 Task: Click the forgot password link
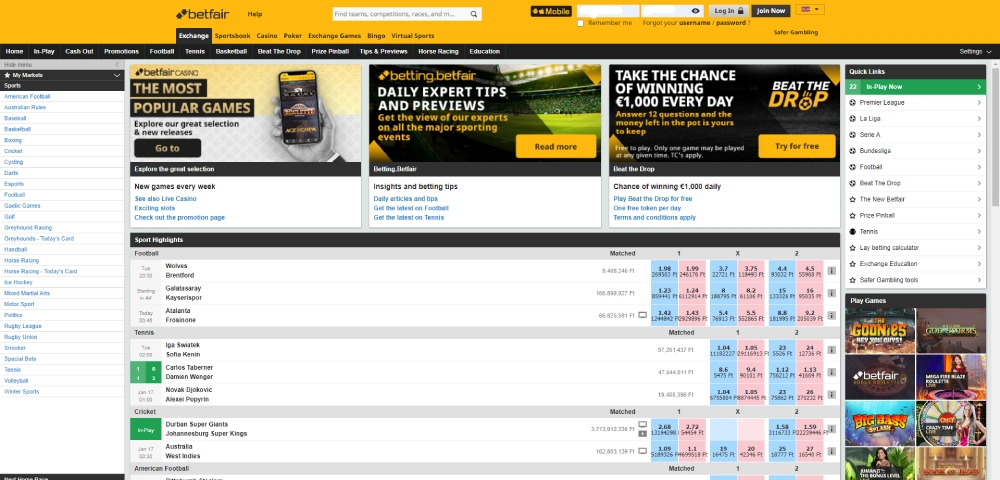[x=730, y=23]
